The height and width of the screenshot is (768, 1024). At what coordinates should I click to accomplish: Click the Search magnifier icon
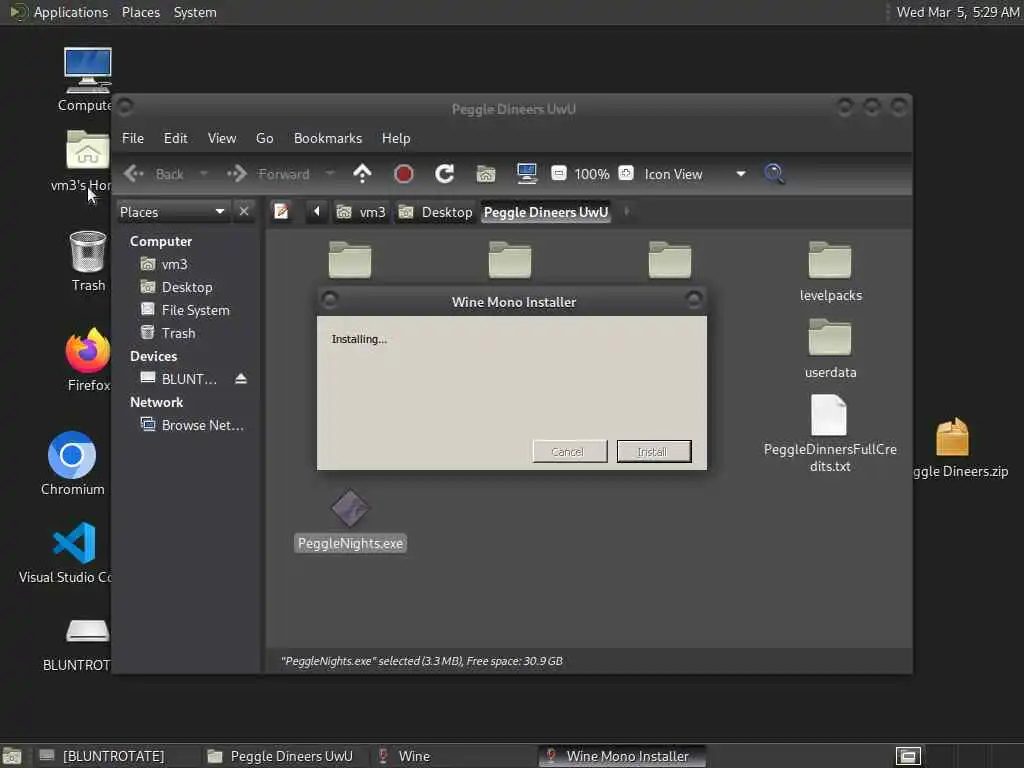click(775, 174)
